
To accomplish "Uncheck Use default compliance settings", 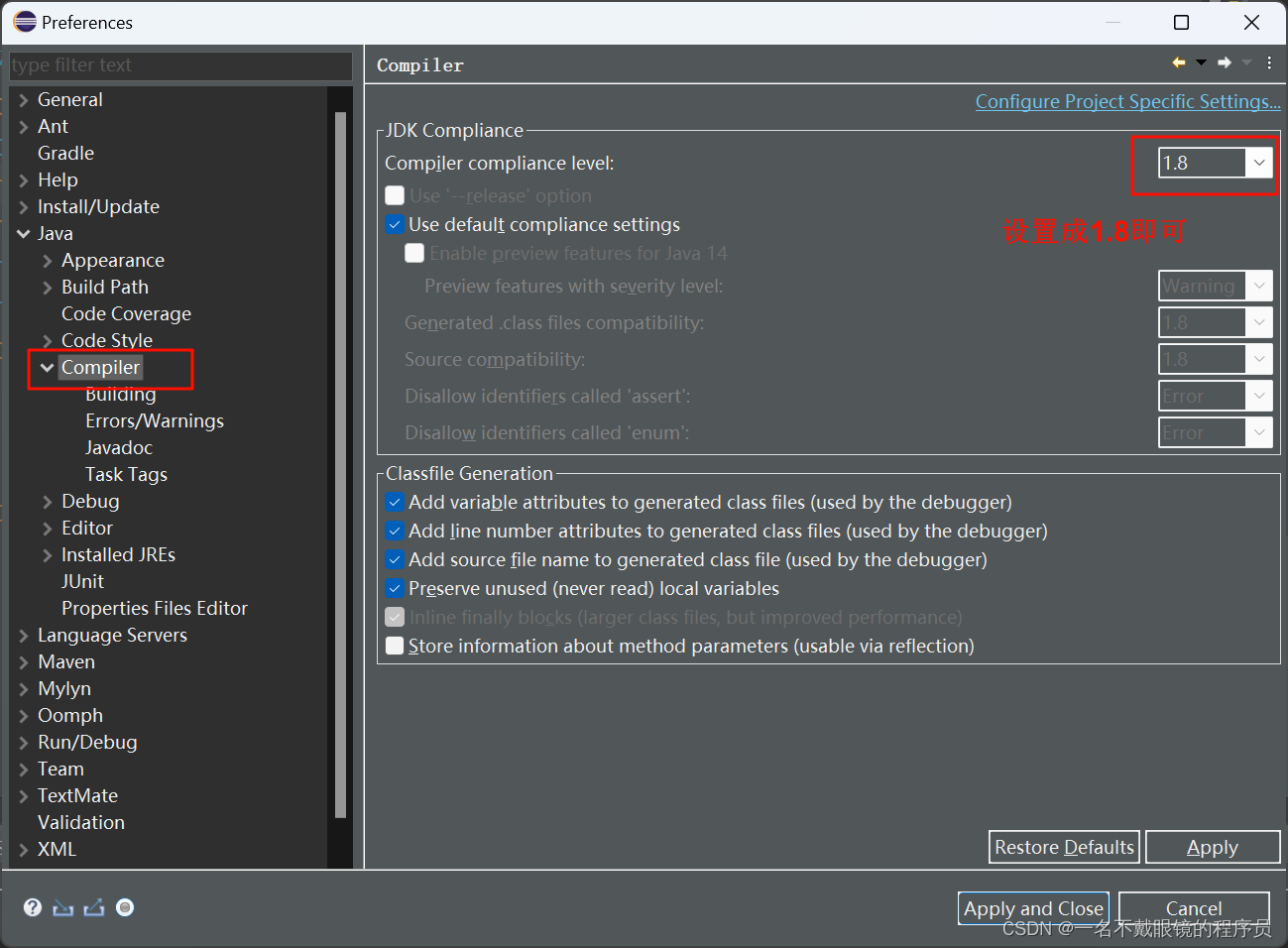I will [x=395, y=224].
